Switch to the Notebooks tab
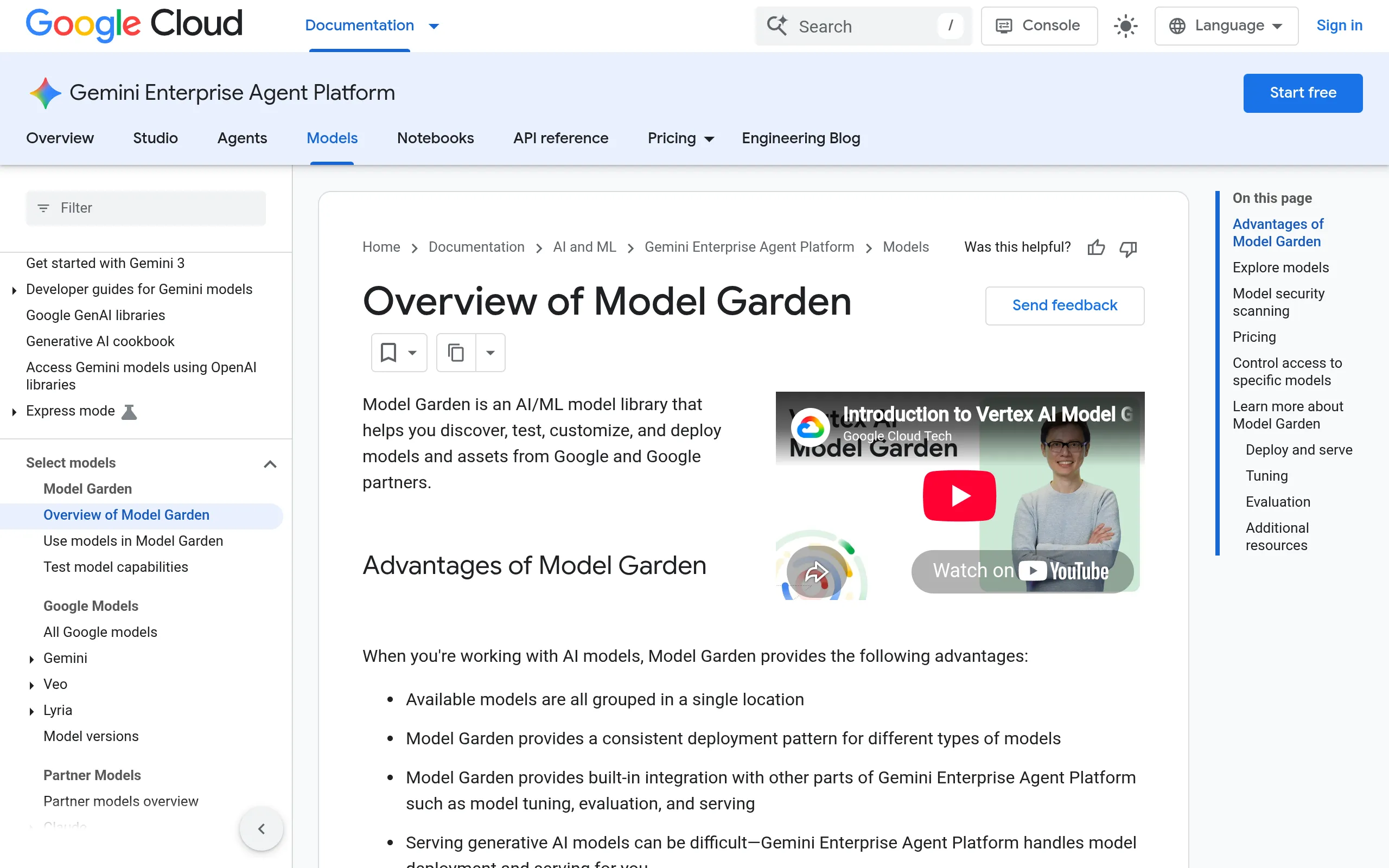This screenshot has height=868, width=1389. (435, 138)
